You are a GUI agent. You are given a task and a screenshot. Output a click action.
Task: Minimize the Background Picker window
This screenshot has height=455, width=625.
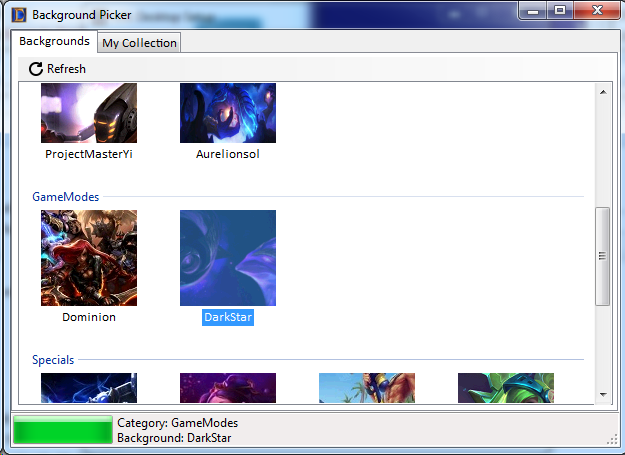click(x=533, y=11)
